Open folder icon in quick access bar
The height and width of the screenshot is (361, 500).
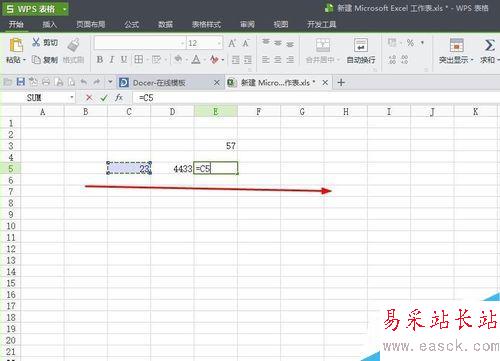[x=8, y=82]
